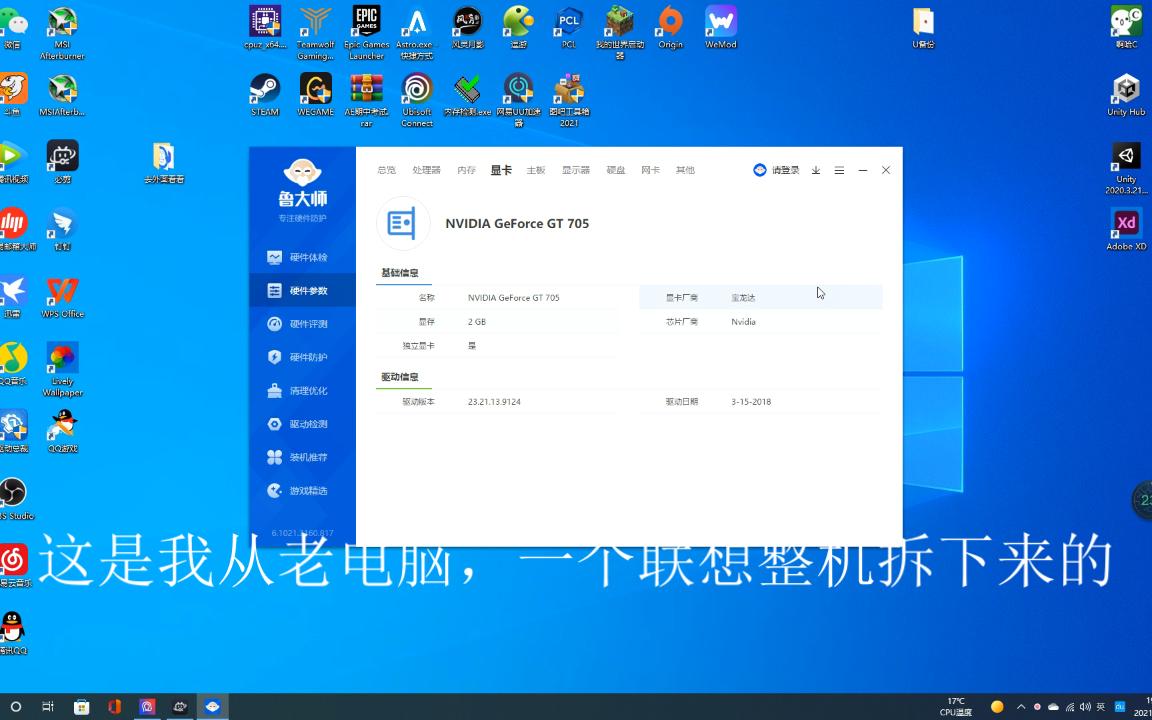The width and height of the screenshot is (1152, 720).
Task: Click the driver date 3-15-2018
Action: click(751, 402)
